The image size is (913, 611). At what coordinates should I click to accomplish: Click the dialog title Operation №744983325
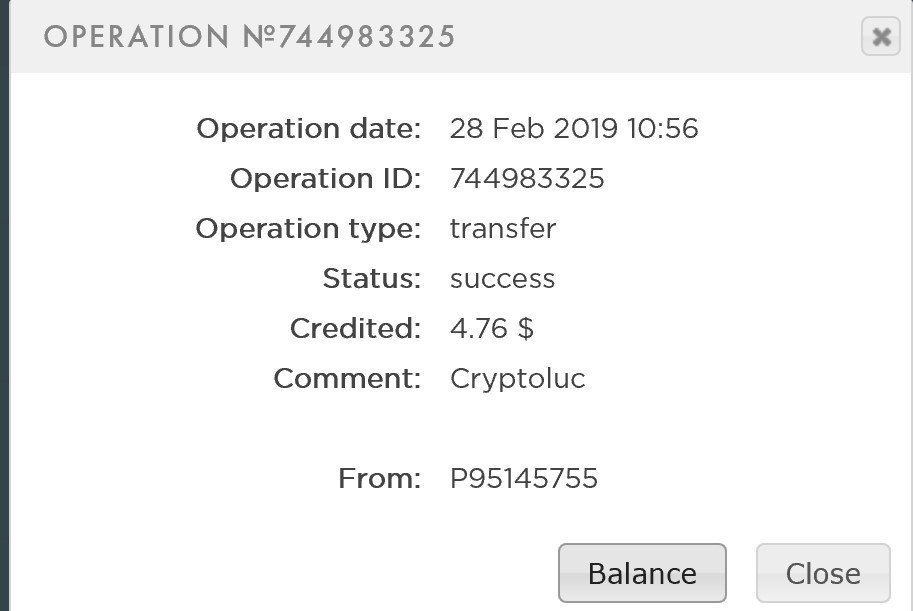(x=250, y=37)
